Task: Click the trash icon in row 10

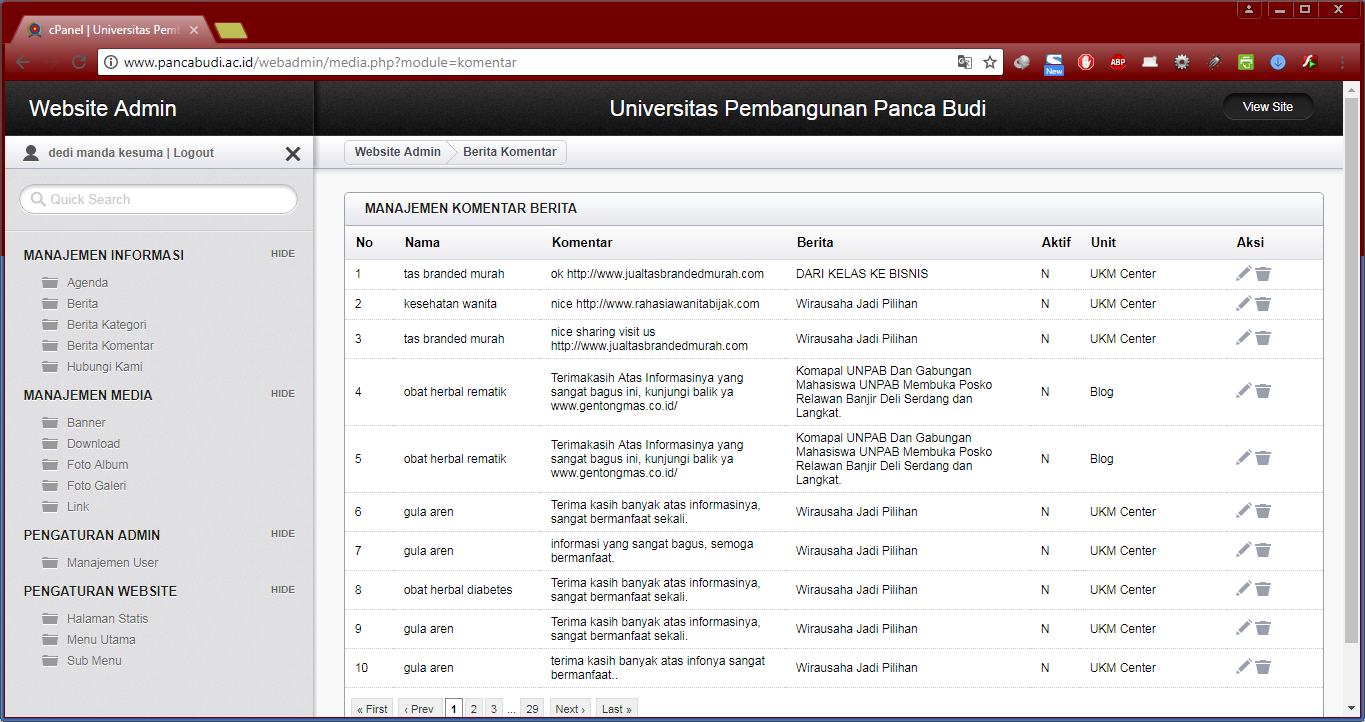Action: point(1263,667)
